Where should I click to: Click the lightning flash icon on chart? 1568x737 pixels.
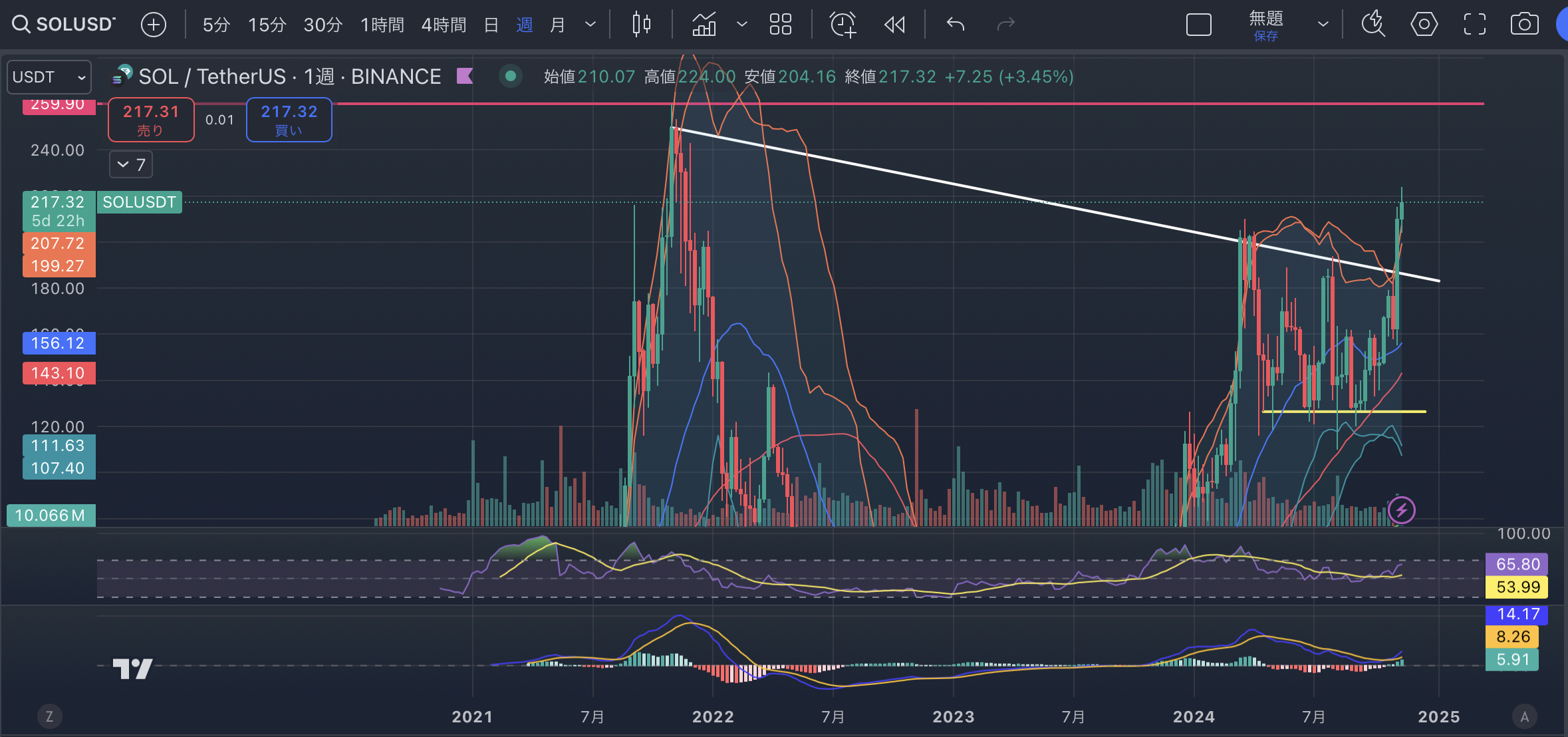point(1401,510)
